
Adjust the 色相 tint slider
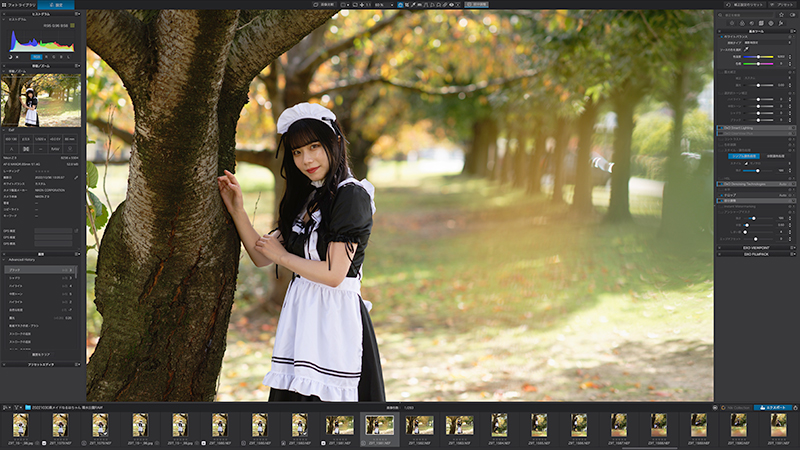coord(758,64)
